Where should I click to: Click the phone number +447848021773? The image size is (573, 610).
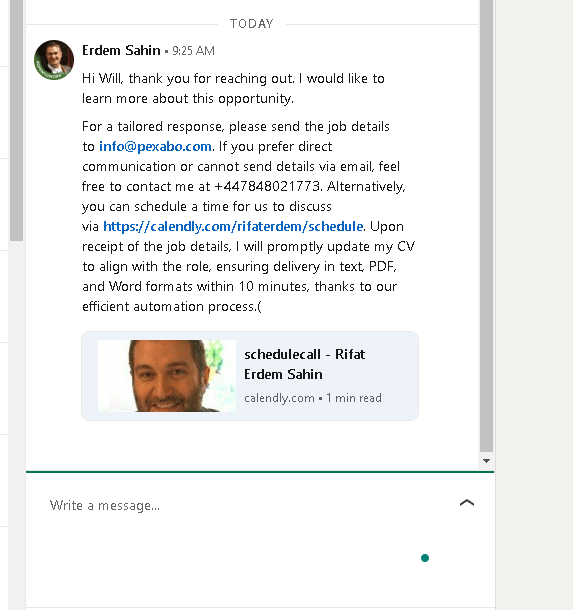click(268, 186)
